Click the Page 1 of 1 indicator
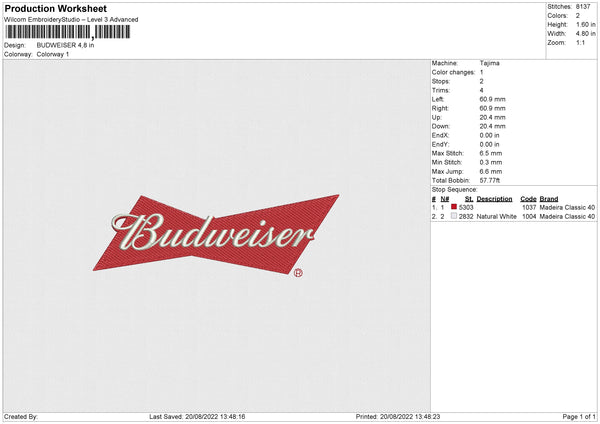 point(579,417)
